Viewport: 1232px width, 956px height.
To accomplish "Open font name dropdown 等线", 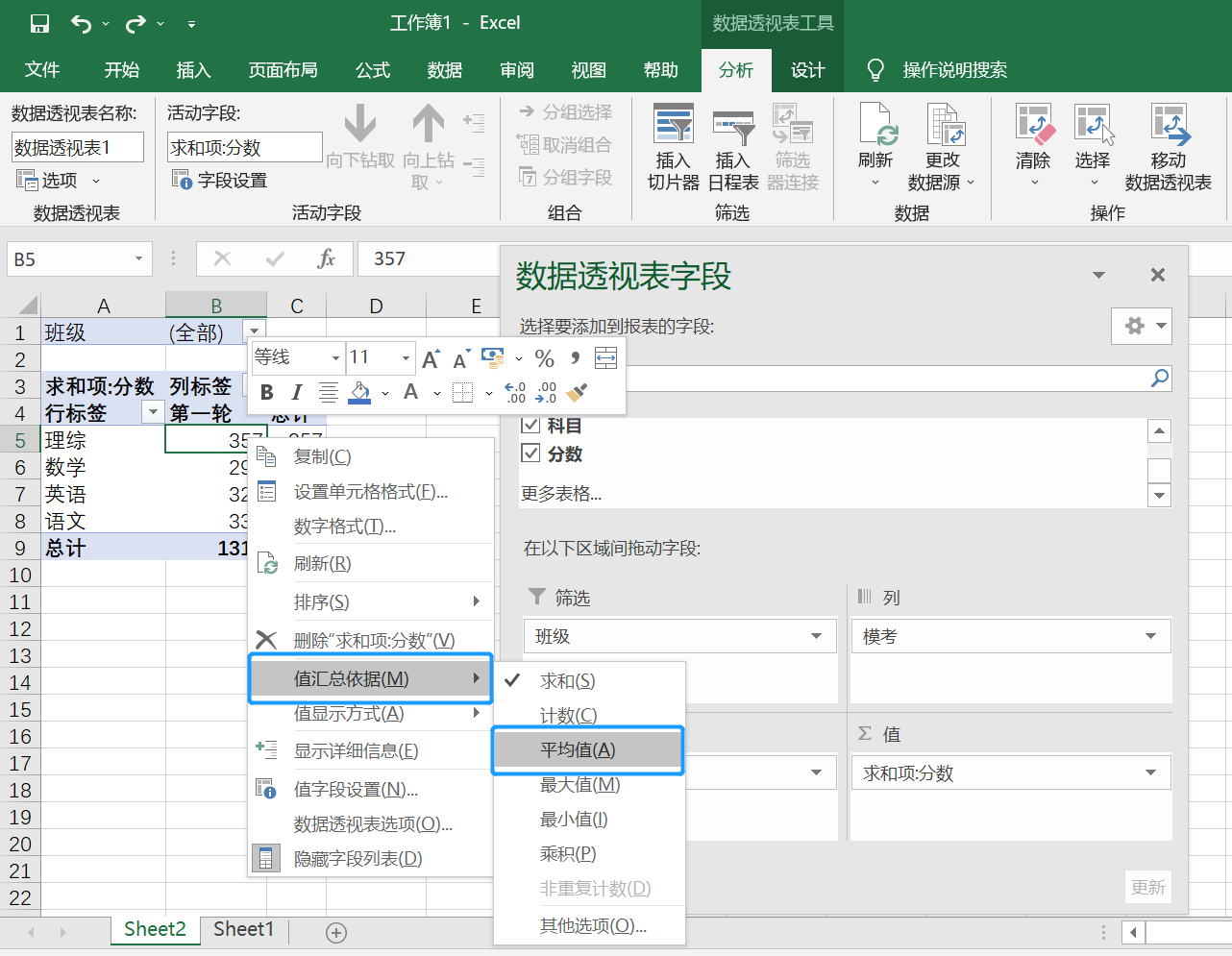I will (x=335, y=358).
